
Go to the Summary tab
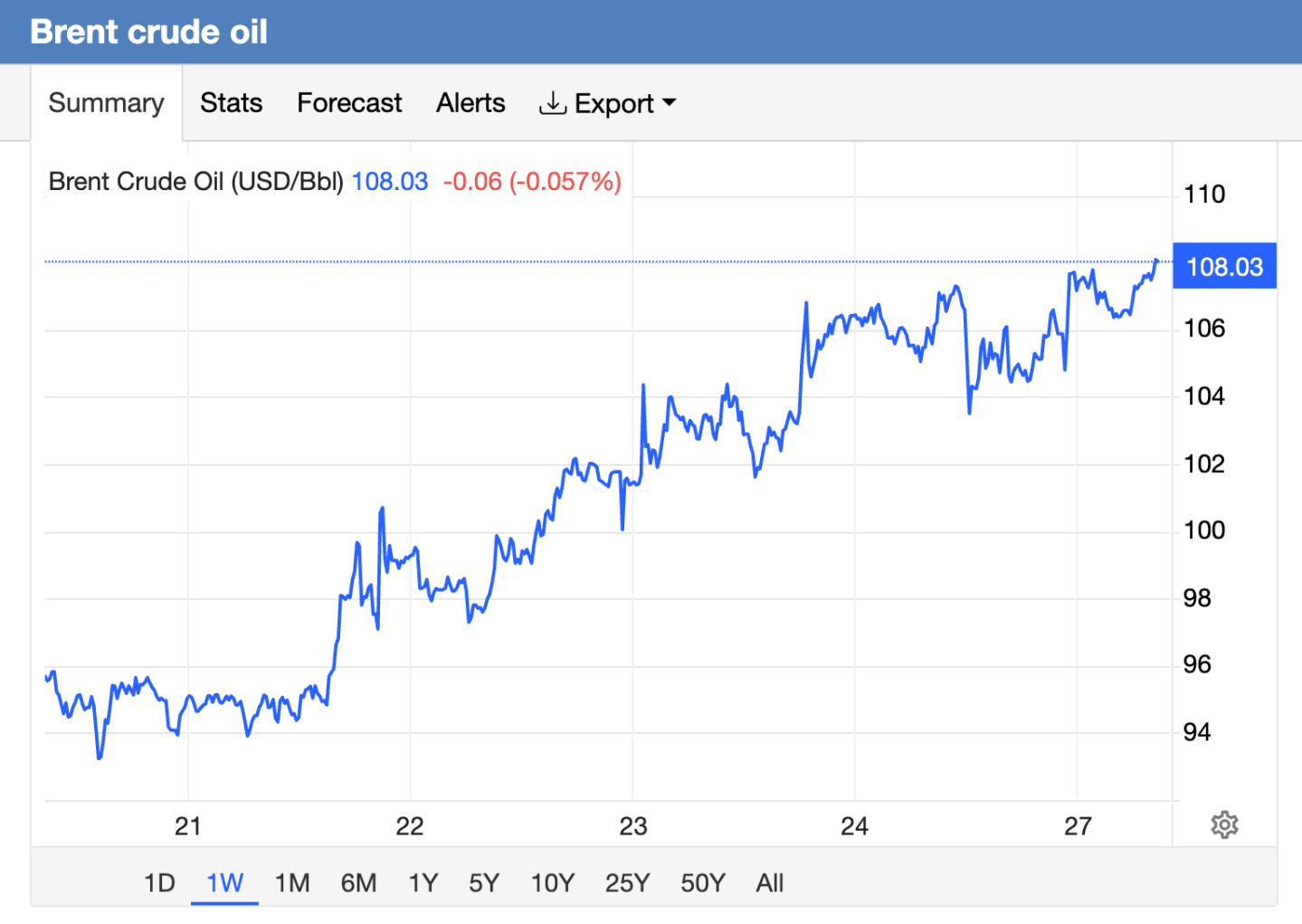point(106,103)
